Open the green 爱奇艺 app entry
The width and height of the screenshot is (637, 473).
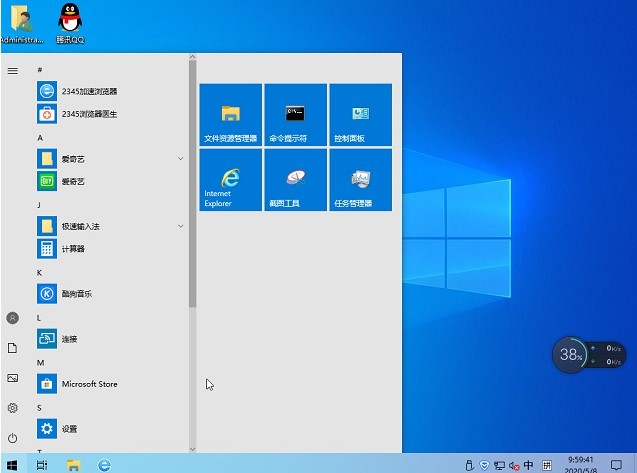(x=73, y=182)
